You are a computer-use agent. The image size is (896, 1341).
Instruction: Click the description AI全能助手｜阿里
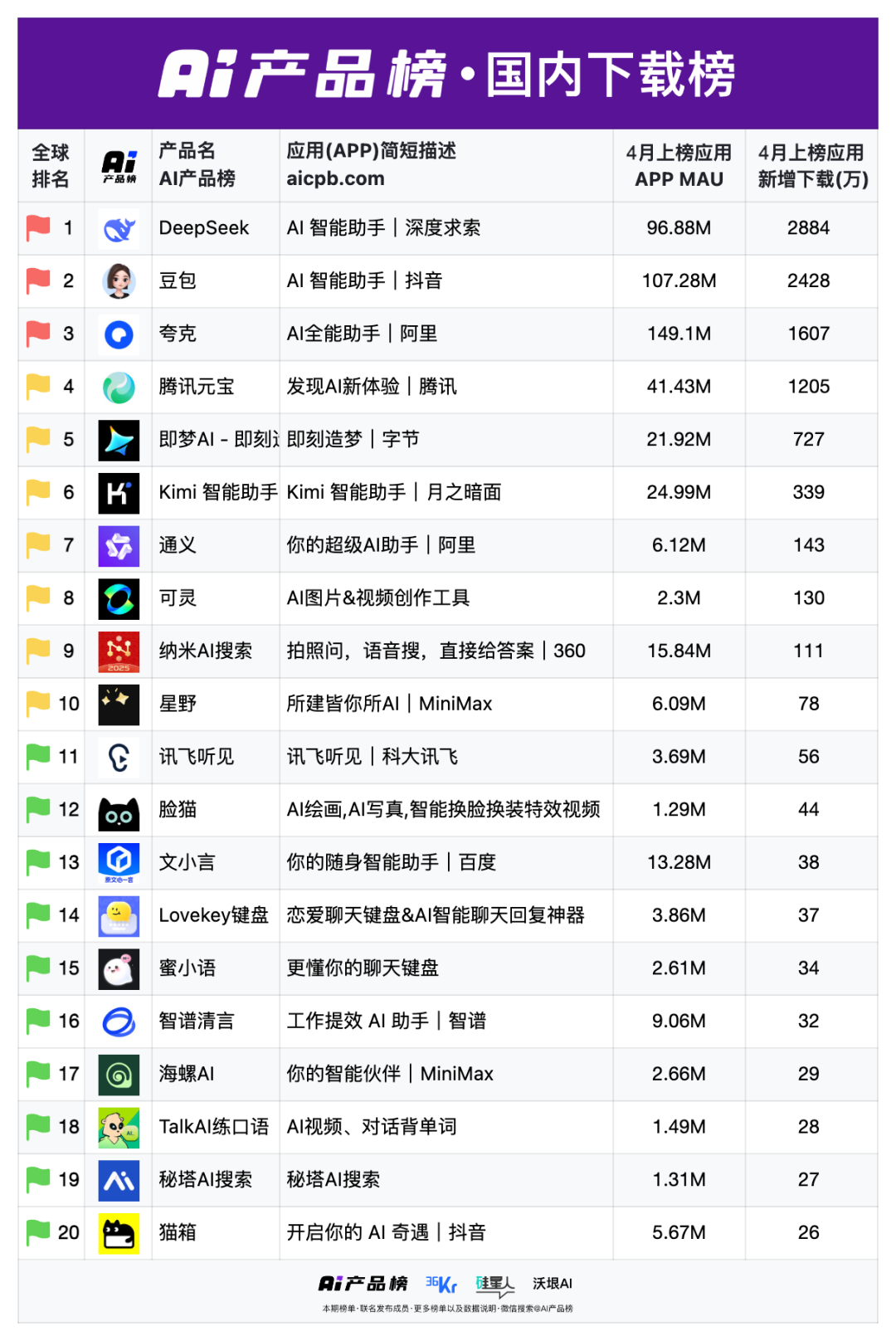pos(362,334)
